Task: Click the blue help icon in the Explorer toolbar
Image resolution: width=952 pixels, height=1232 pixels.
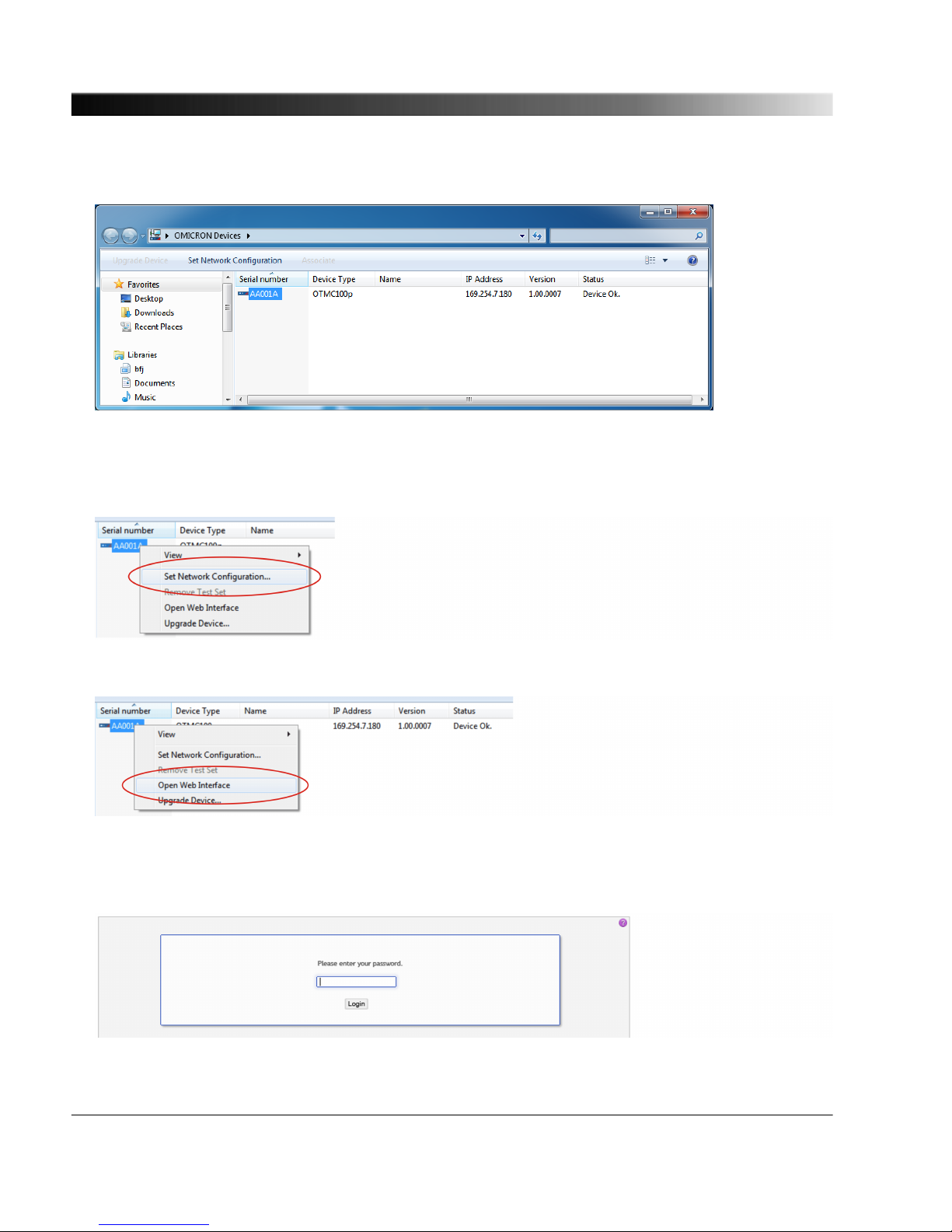Action: tap(692, 260)
